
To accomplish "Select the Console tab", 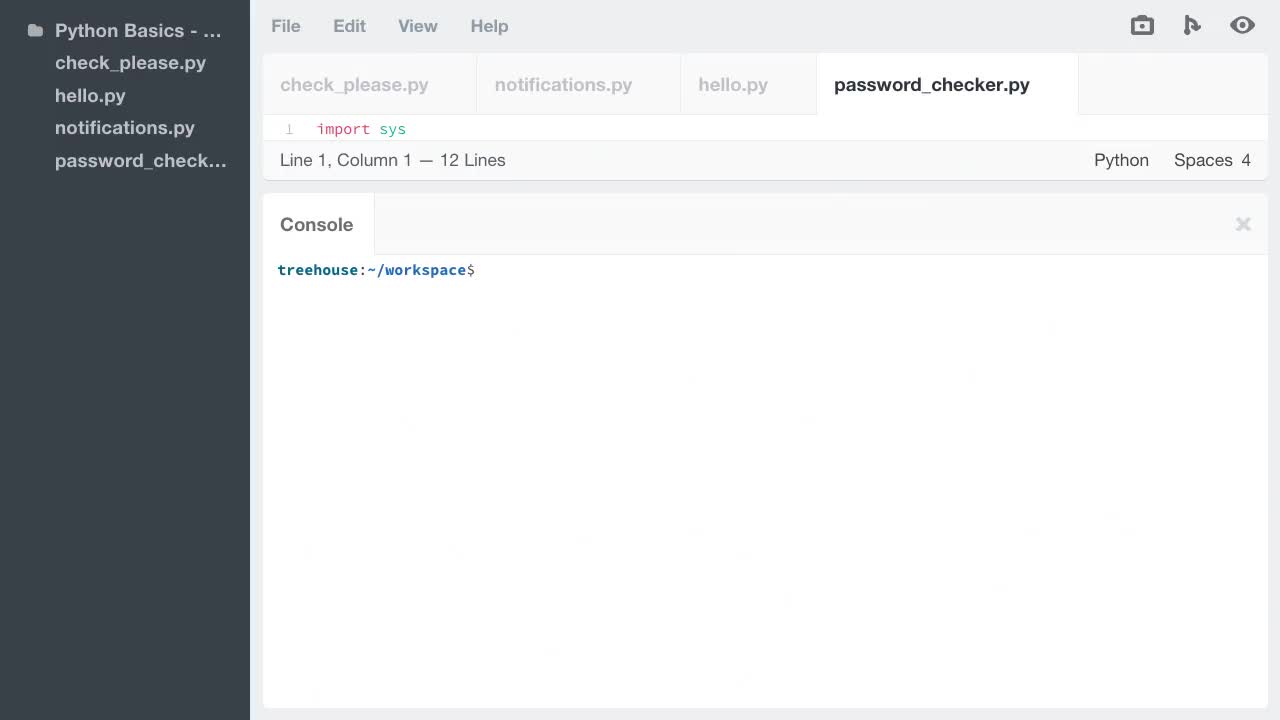I will click(316, 224).
